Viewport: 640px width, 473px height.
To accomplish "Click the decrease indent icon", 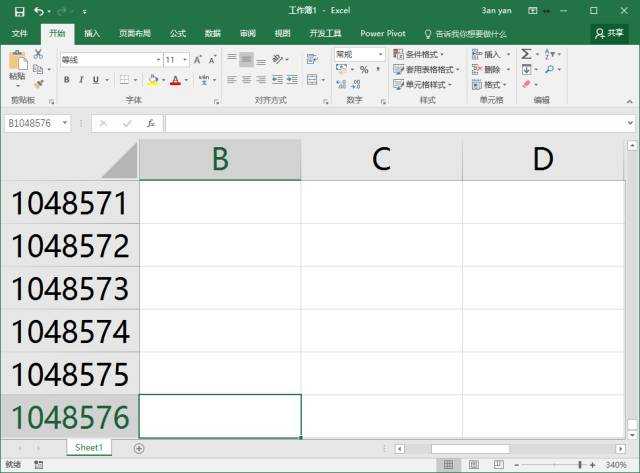I will point(277,80).
